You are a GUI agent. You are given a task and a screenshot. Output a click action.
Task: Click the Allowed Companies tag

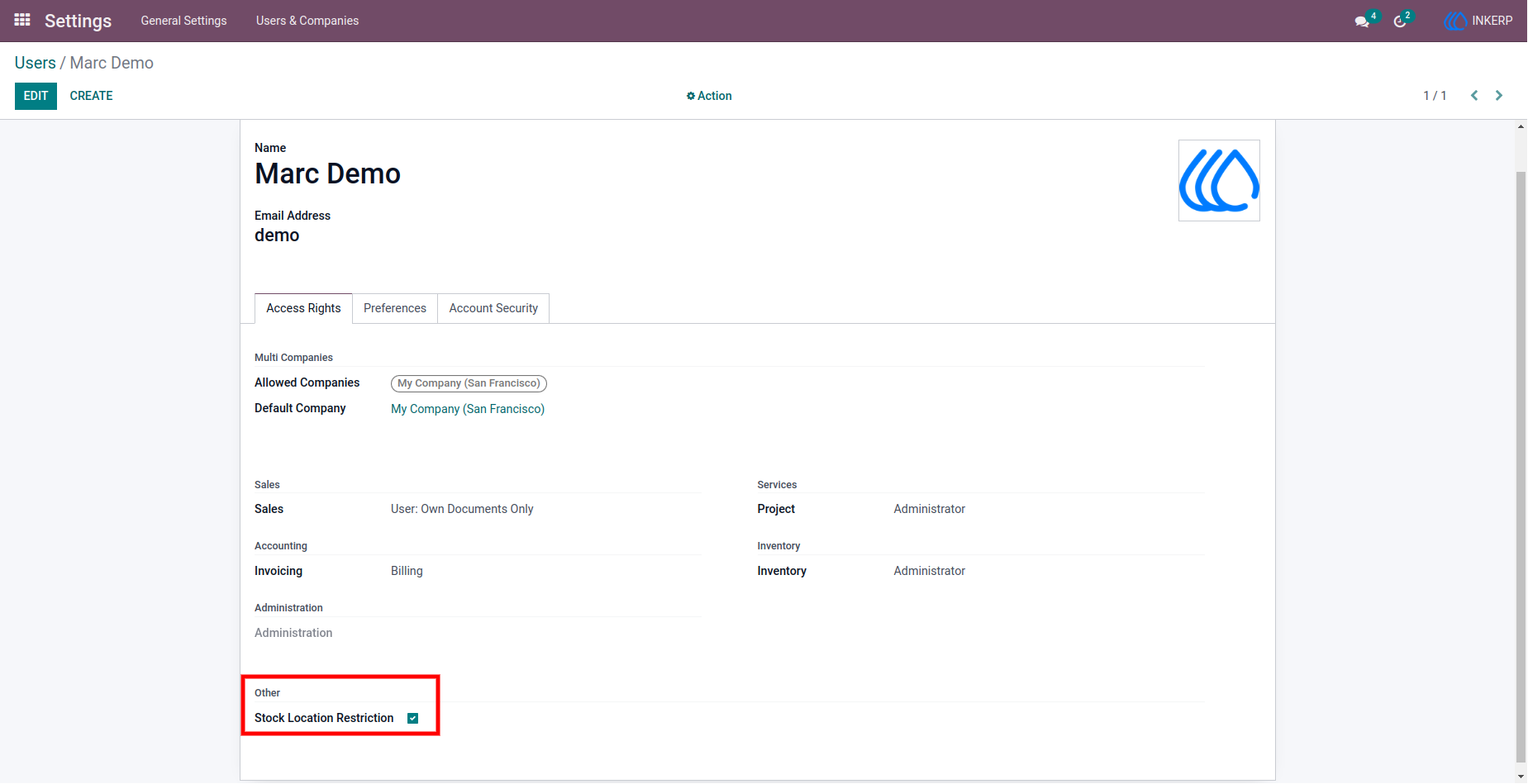pos(469,383)
